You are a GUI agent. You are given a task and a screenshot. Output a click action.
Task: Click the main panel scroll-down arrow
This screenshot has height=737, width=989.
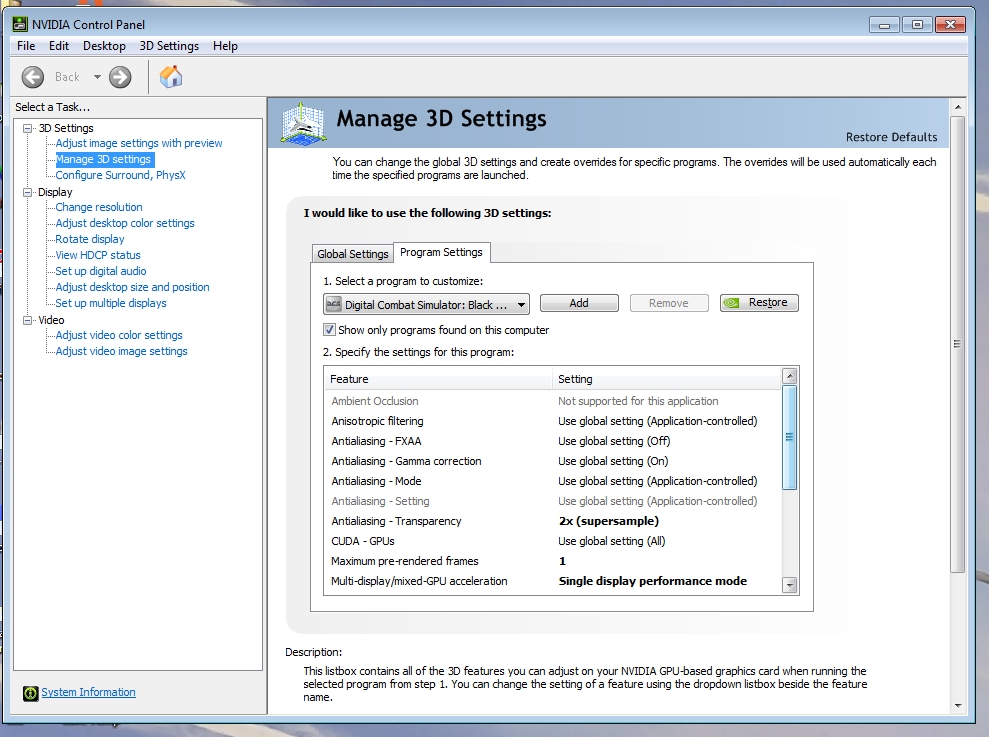[958, 706]
